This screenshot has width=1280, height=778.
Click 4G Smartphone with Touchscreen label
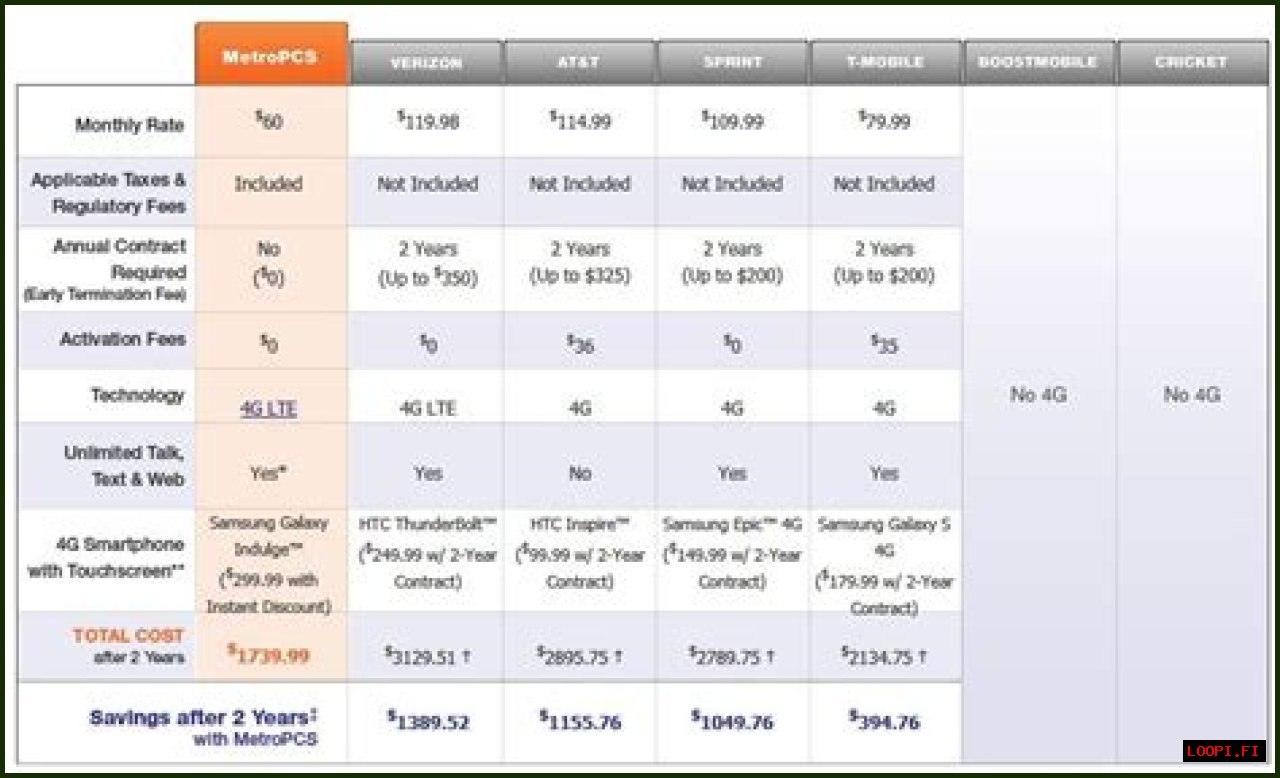[106, 558]
